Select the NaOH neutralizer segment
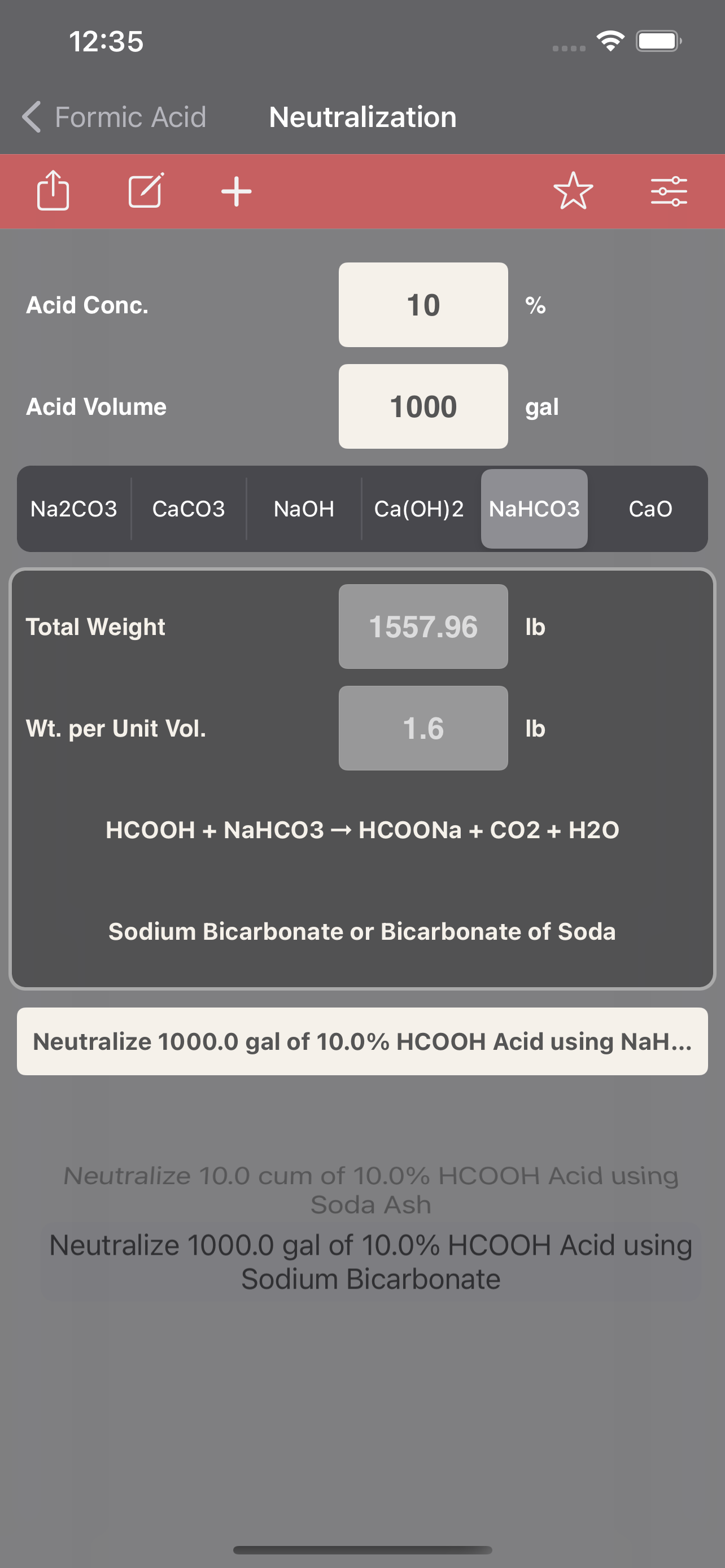Image resolution: width=725 pixels, height=1568 pixels. (304, 509)
